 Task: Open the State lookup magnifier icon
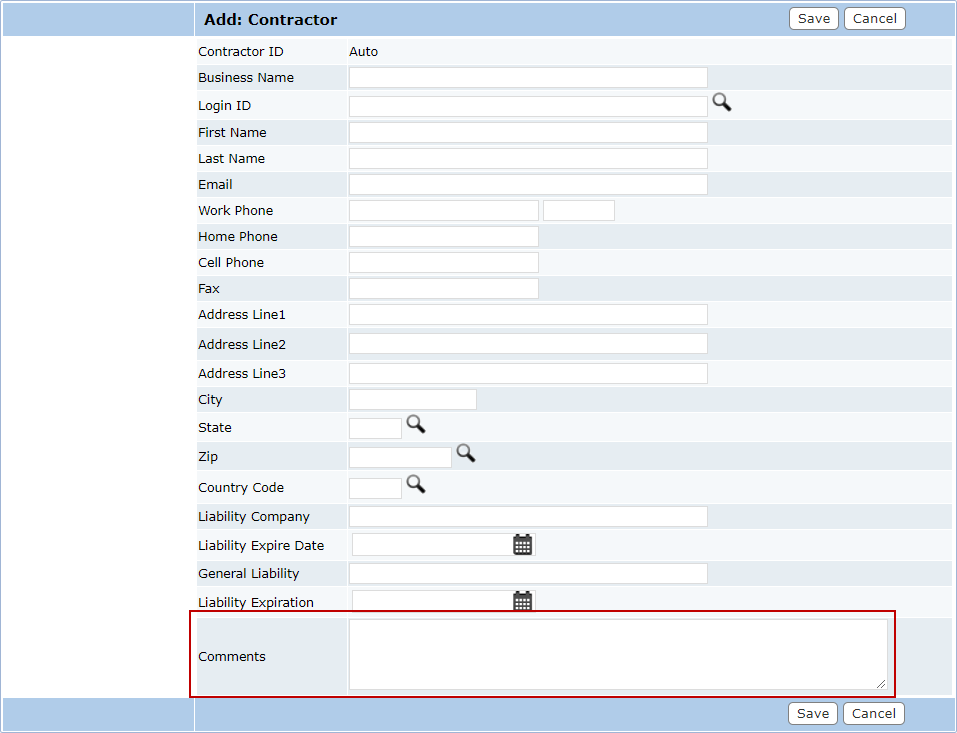coord(415,425)
